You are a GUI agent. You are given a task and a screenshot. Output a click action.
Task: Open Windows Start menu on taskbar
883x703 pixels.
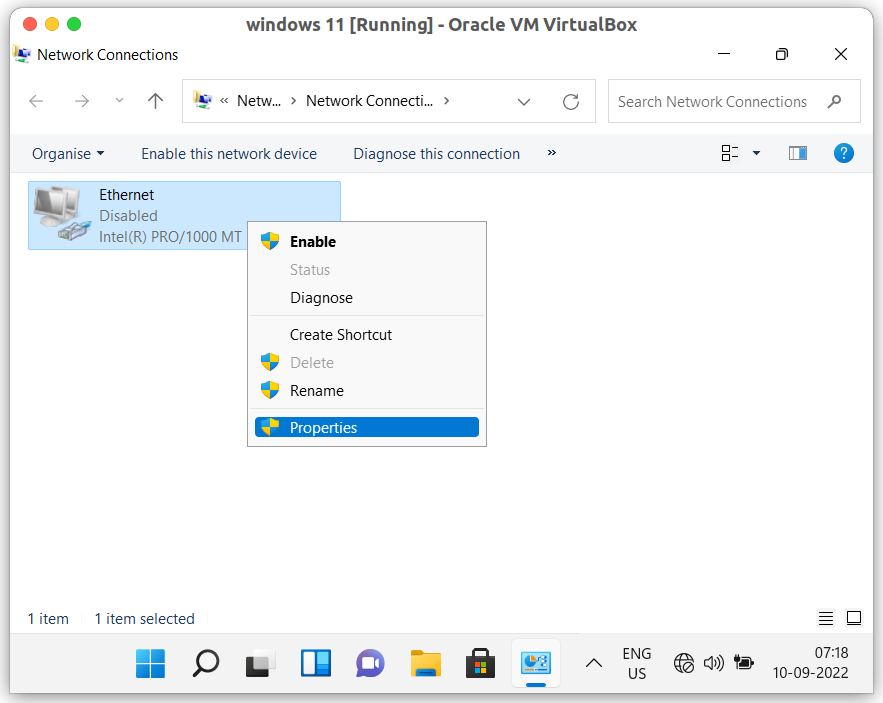[151, 663]
